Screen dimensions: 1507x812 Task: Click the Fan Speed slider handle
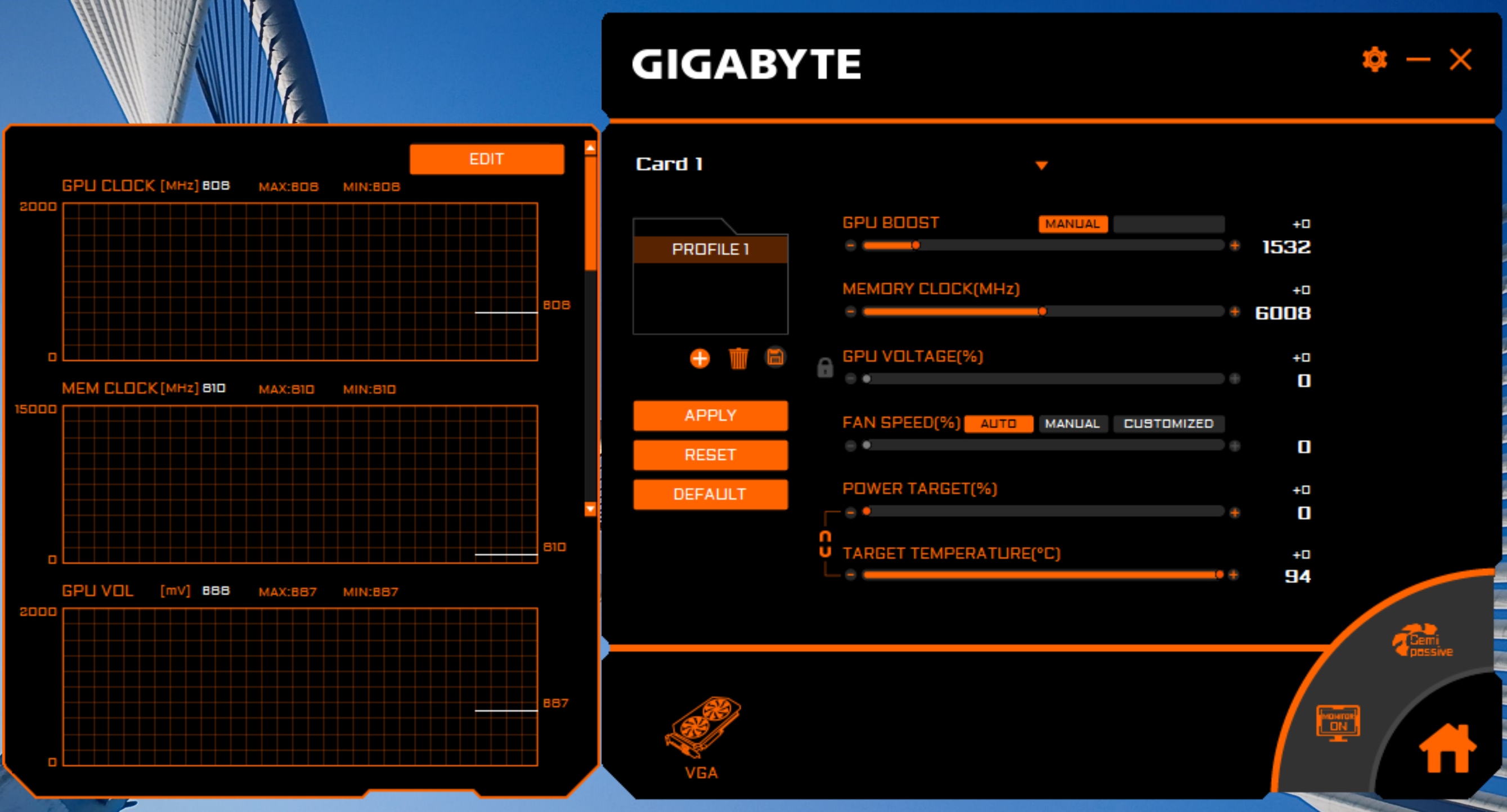867,446
